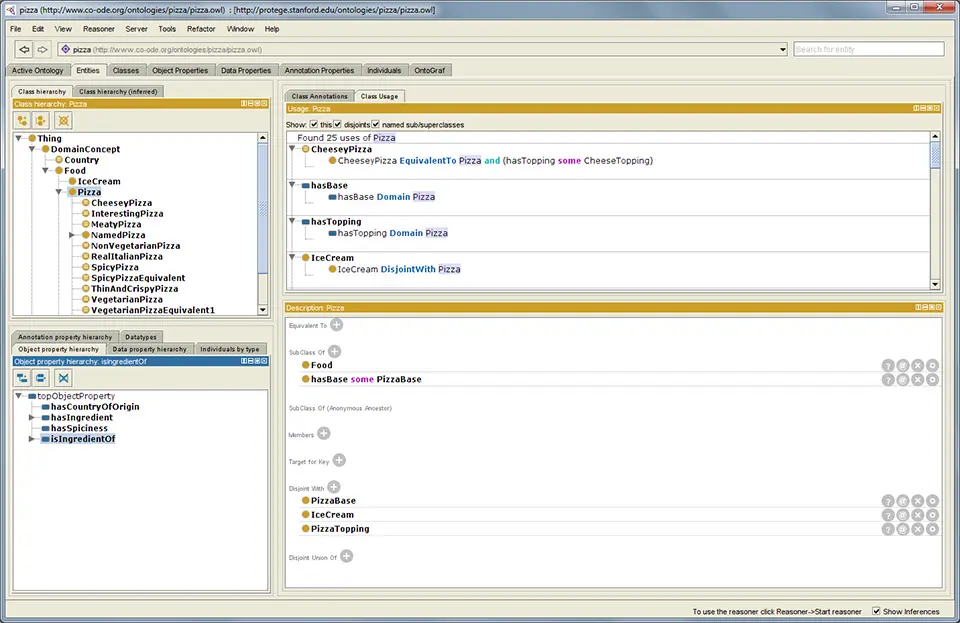
Task: Open the ontology address dropdown arrow
Action: point(783,49)
